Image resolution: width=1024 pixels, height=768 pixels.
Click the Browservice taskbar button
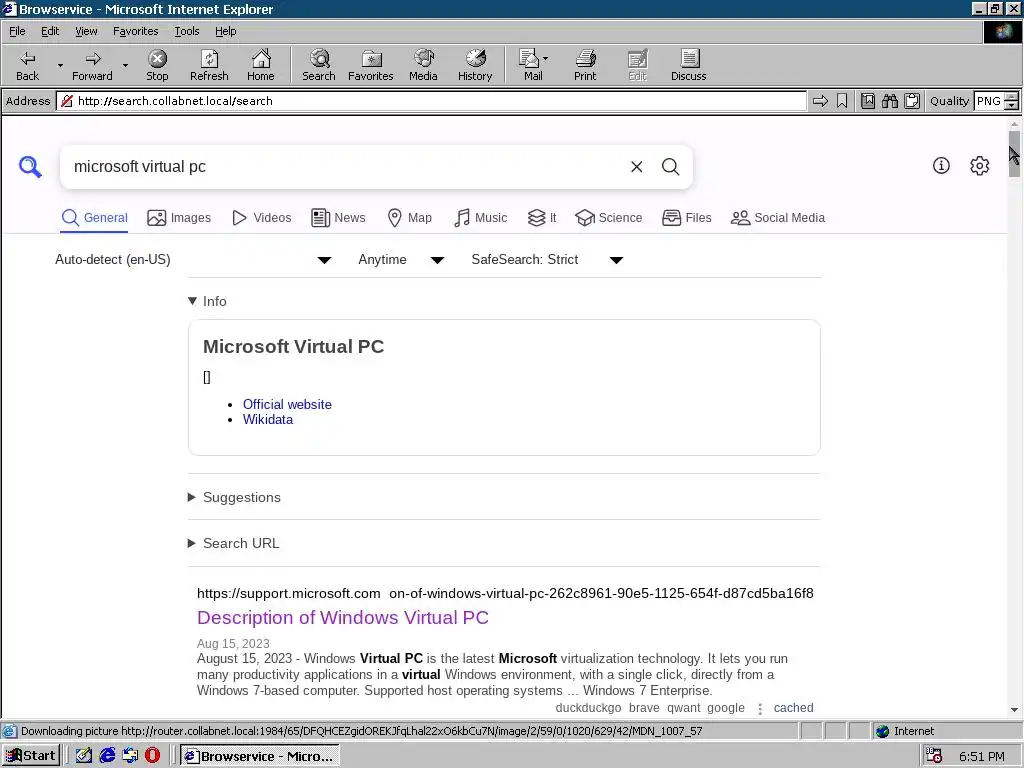[x=260, y=756]
